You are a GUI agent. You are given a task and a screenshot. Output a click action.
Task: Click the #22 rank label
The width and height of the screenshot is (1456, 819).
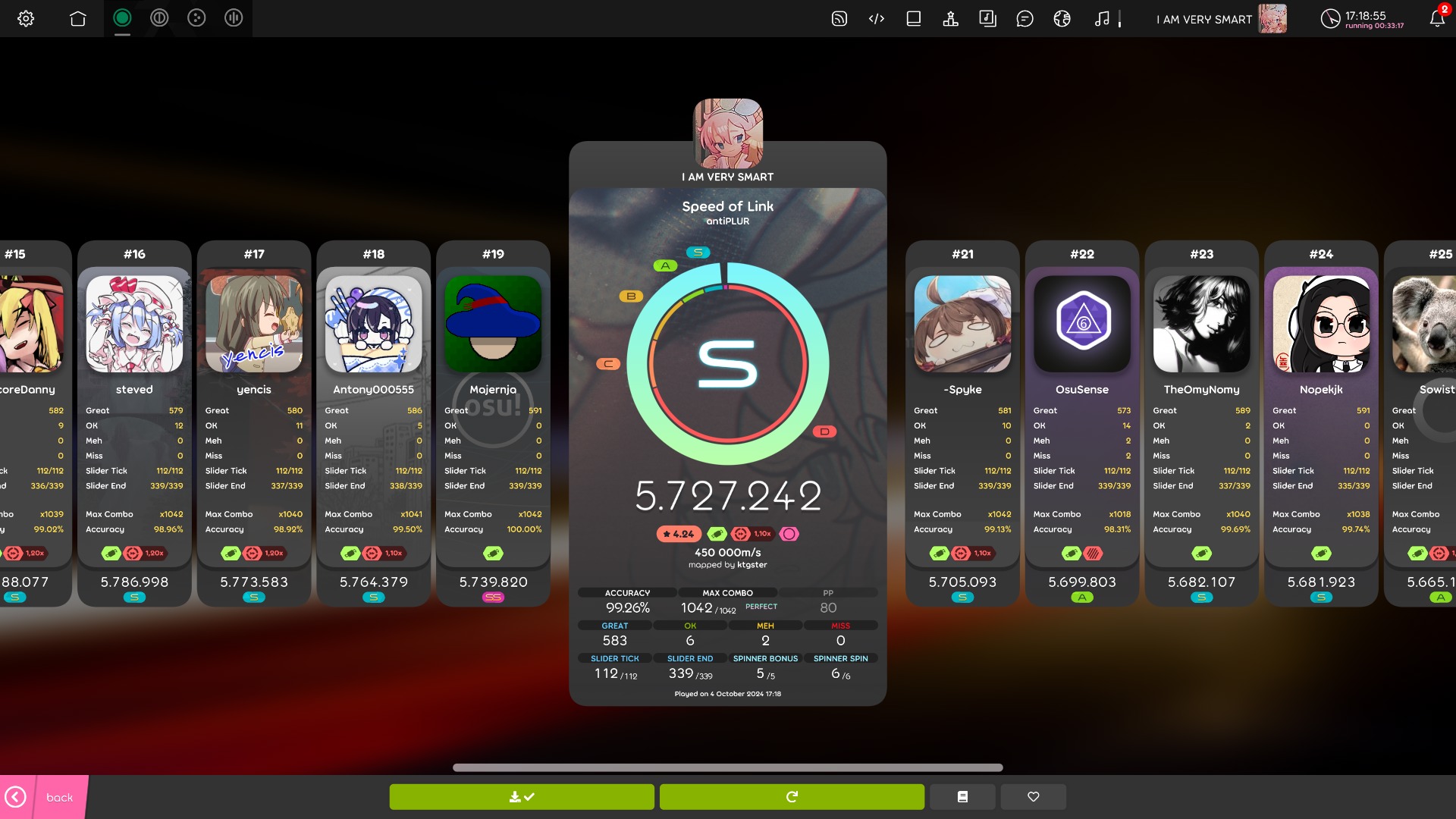point(1082,254)
